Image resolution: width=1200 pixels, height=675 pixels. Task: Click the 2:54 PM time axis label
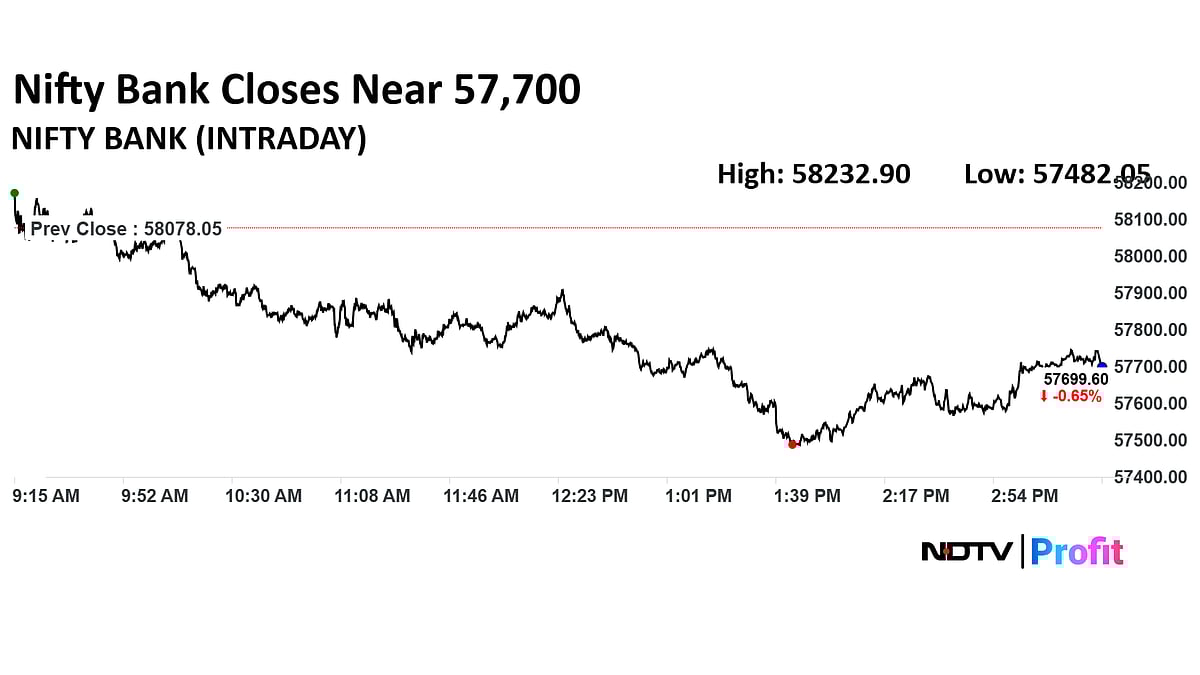pos(1024,496)
